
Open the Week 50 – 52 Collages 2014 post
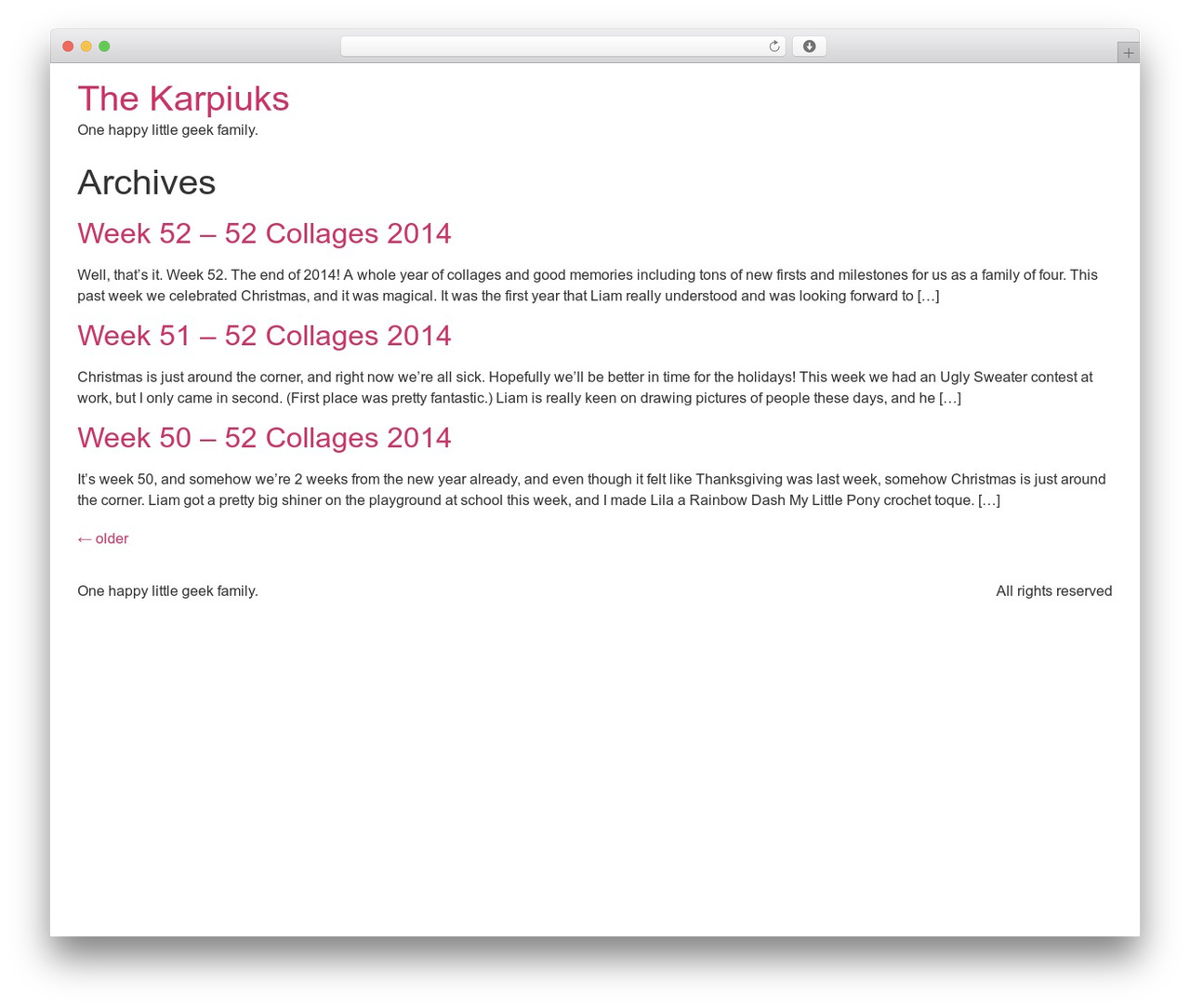coord(264,438)
